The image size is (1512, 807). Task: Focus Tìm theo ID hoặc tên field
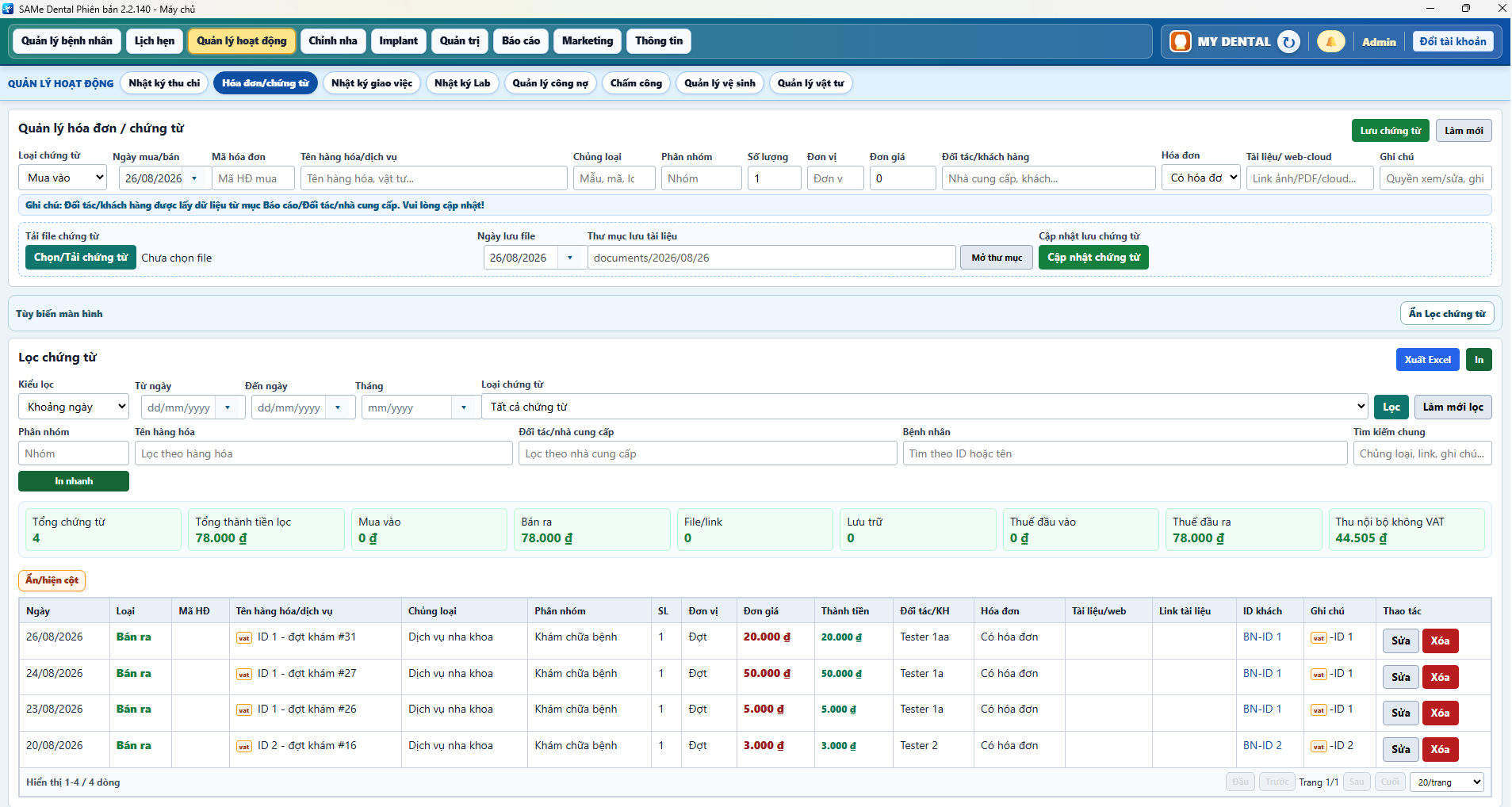click(1125, 453)
